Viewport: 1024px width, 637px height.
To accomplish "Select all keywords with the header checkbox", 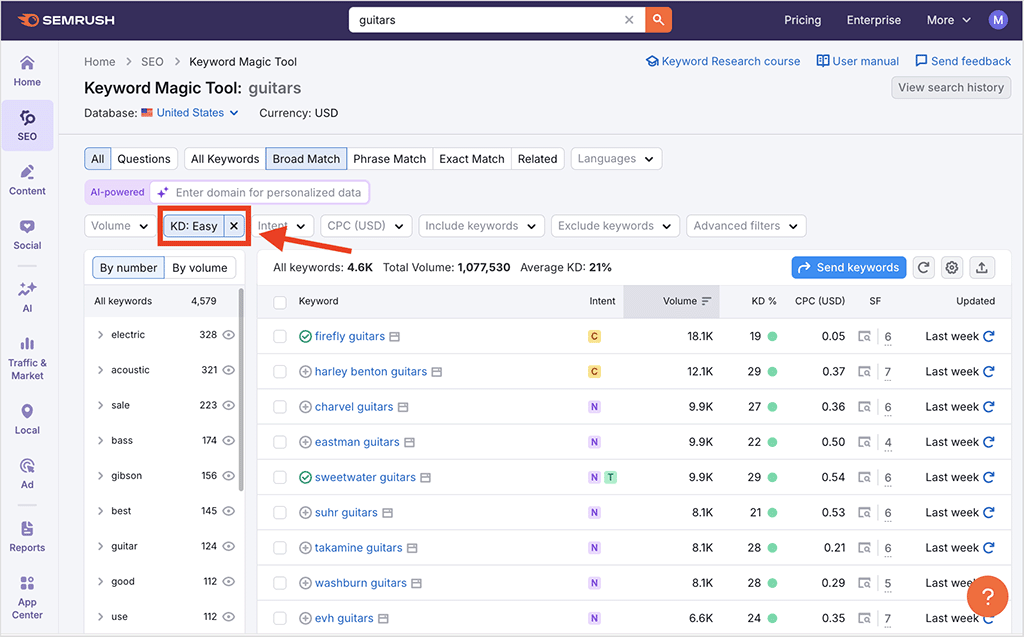I will 280,301.
